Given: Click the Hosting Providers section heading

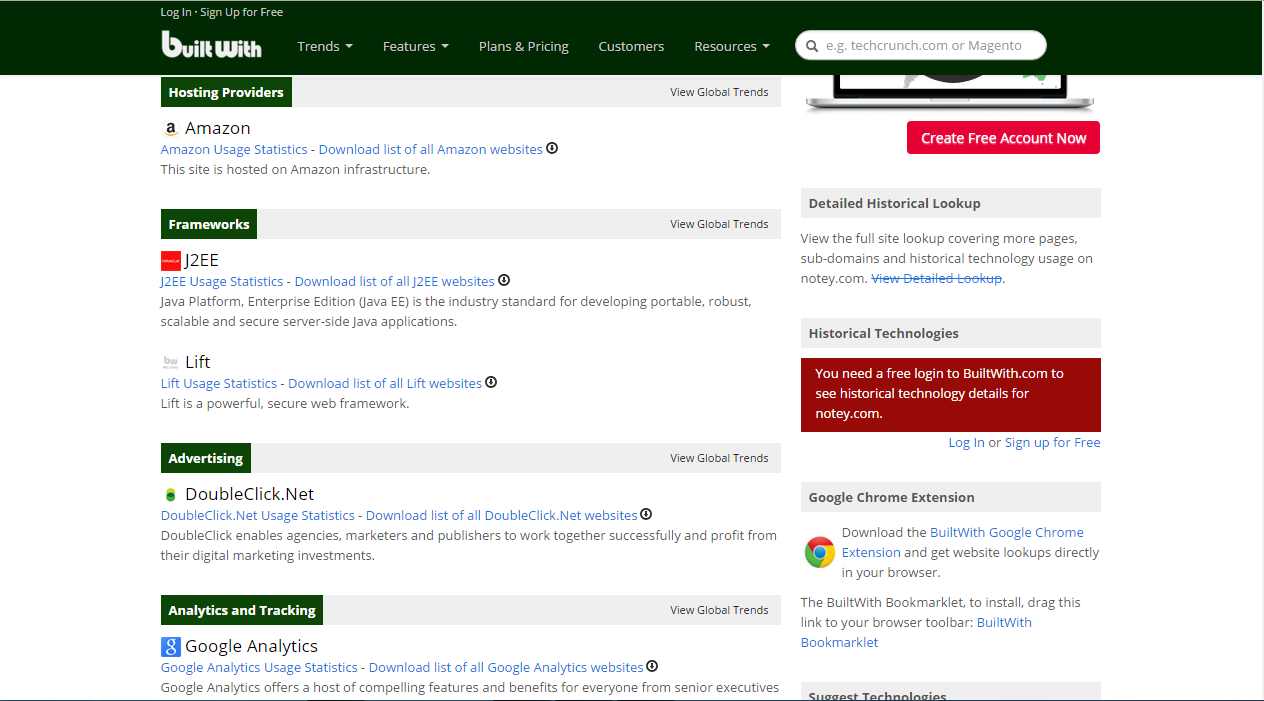Looking at the screenshot, I should 226,92.
